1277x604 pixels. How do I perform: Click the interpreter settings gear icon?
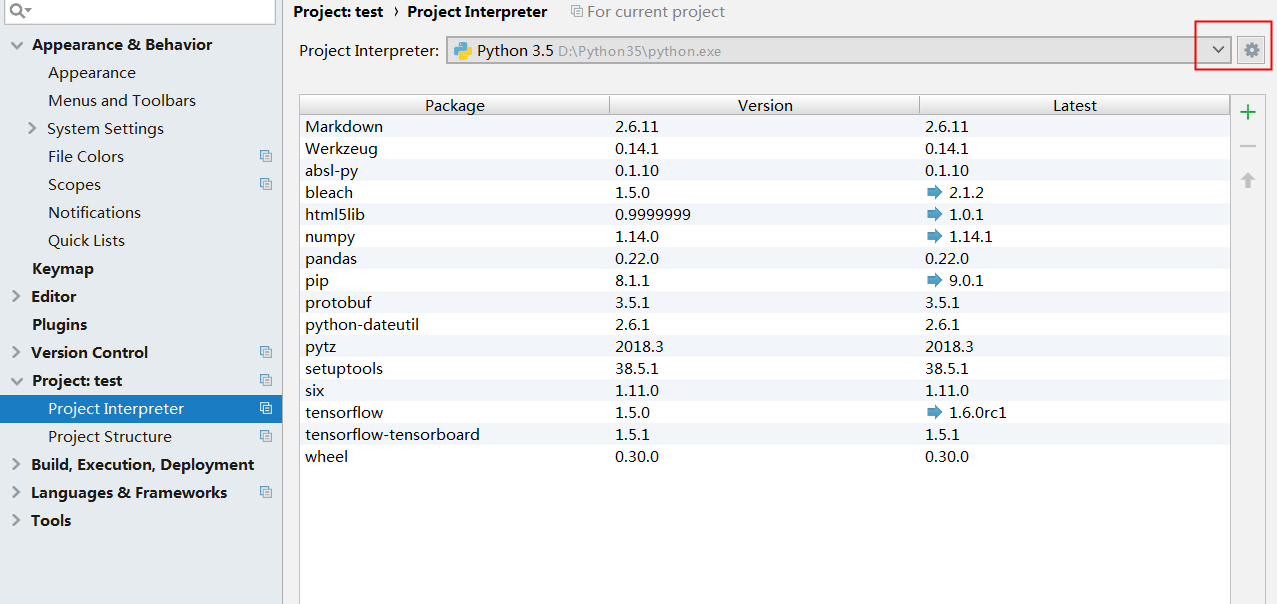click(1251, 50)
